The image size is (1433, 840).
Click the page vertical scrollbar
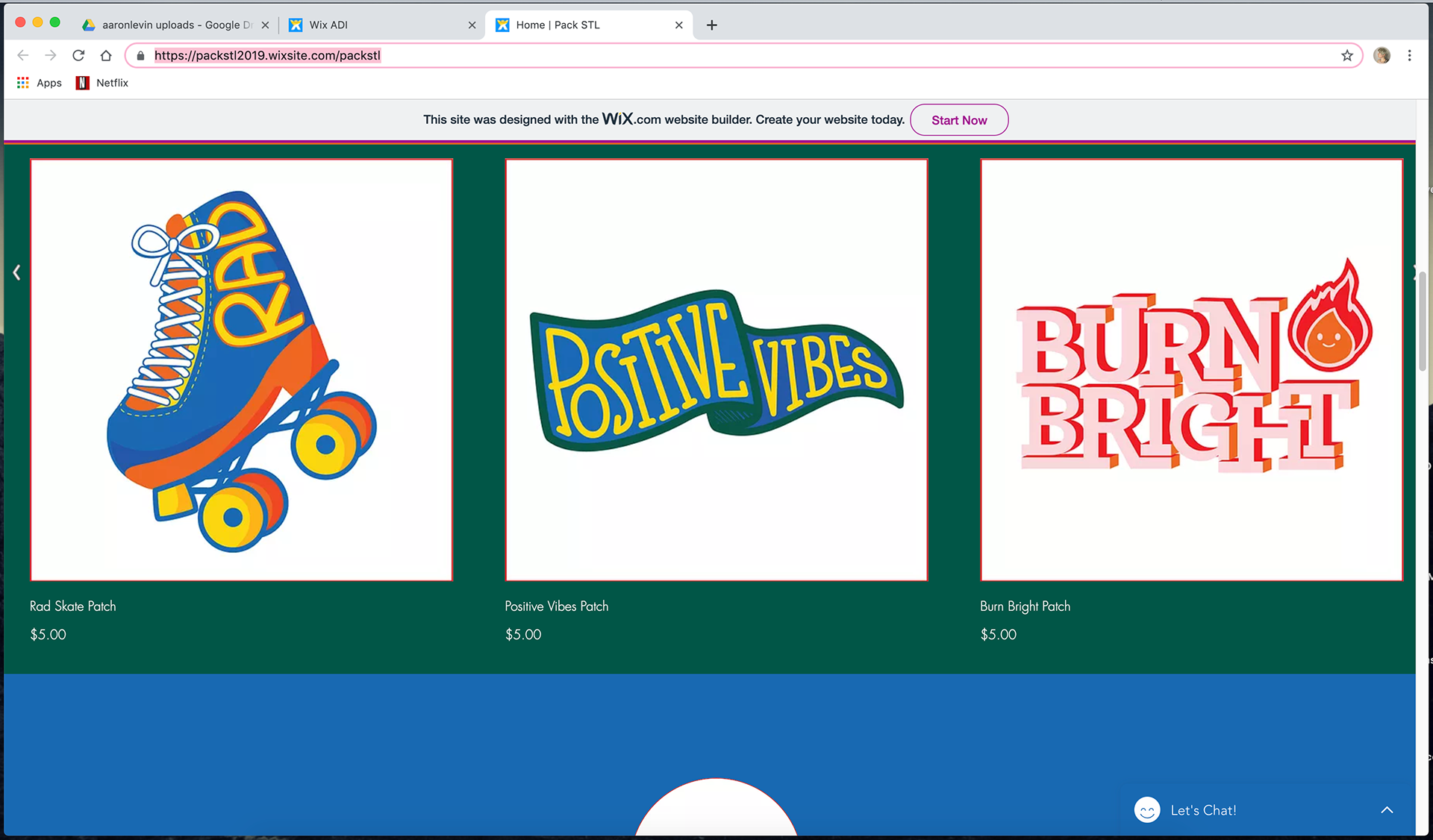click(1423, 321)
